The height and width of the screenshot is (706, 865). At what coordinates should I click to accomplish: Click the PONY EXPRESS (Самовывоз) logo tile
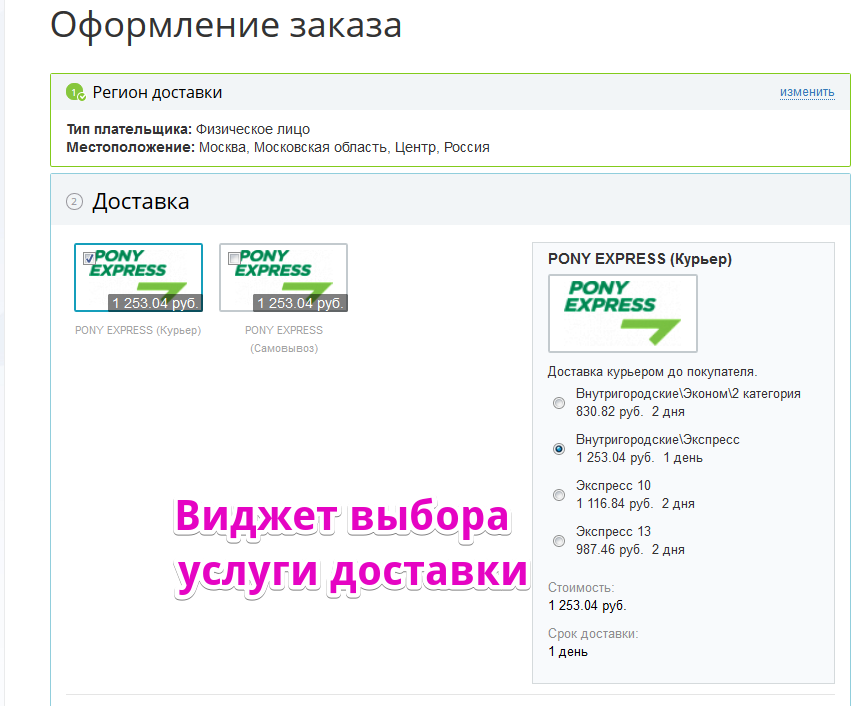[284, 277]
